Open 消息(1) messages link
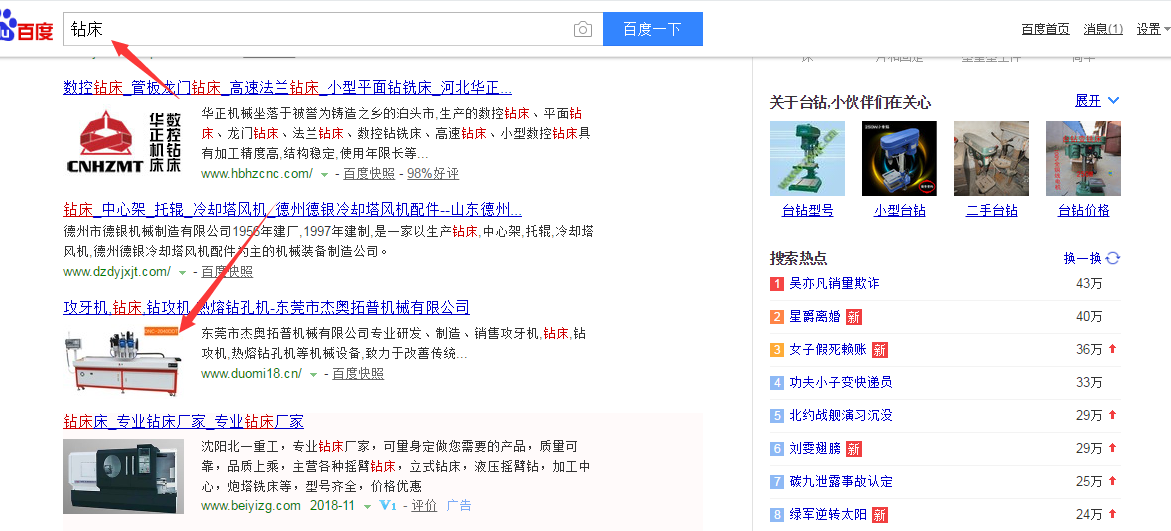 [1103, 29]
